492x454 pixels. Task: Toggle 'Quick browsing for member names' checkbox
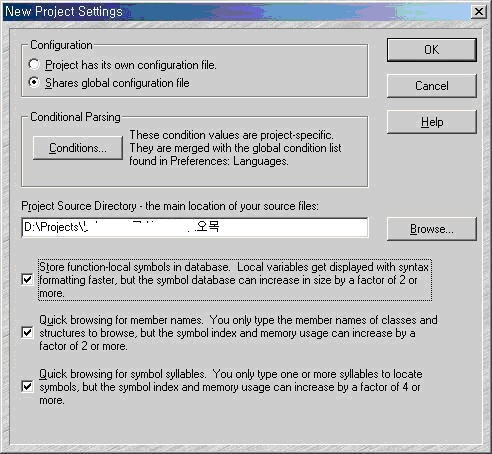tap(27, 332)
